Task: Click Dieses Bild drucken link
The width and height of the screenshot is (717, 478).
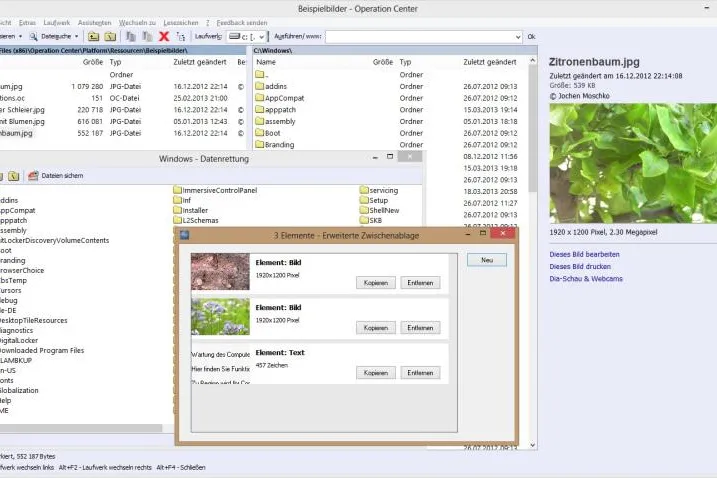Action: 580,266
